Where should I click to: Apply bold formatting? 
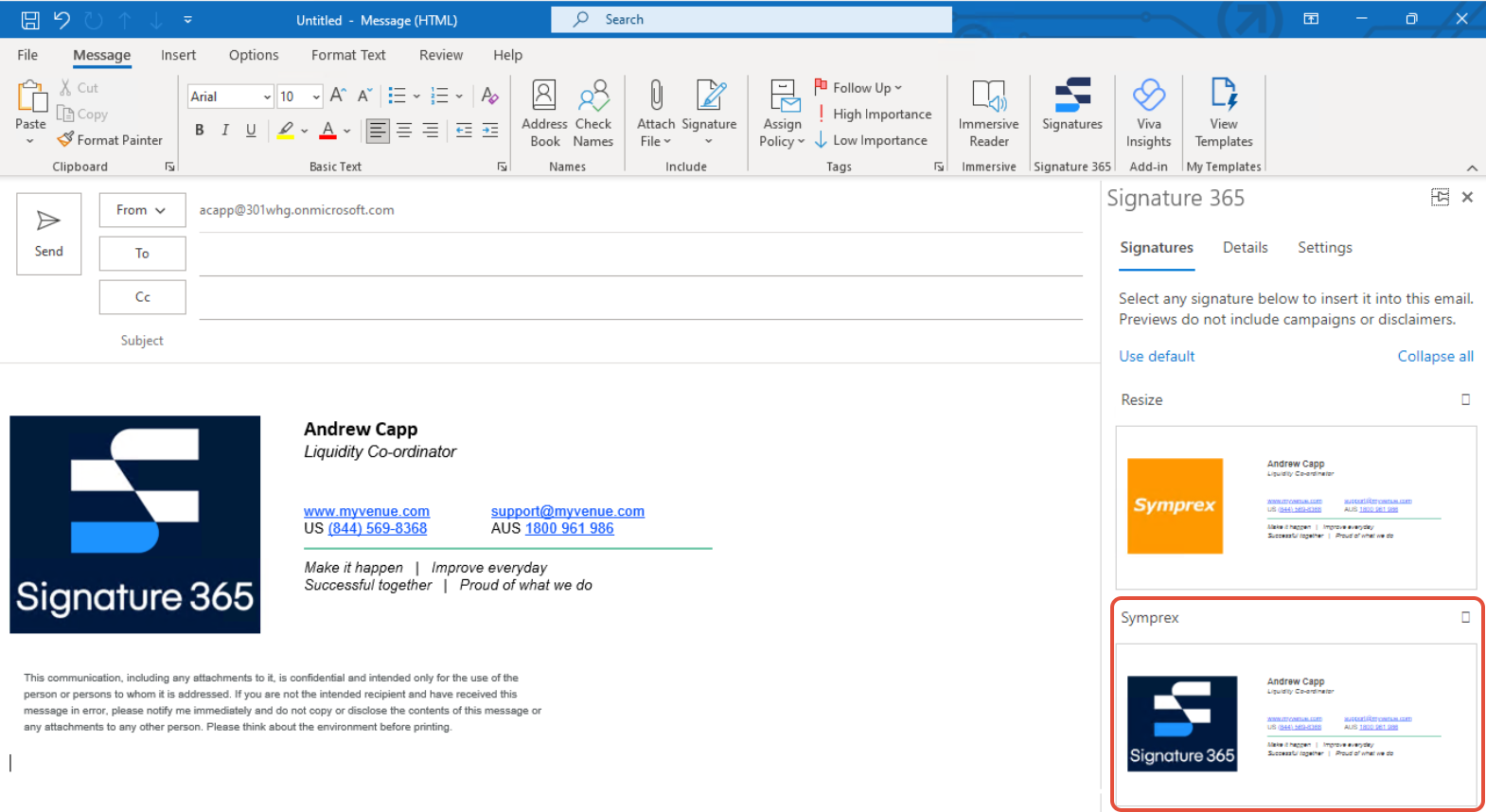200,131
